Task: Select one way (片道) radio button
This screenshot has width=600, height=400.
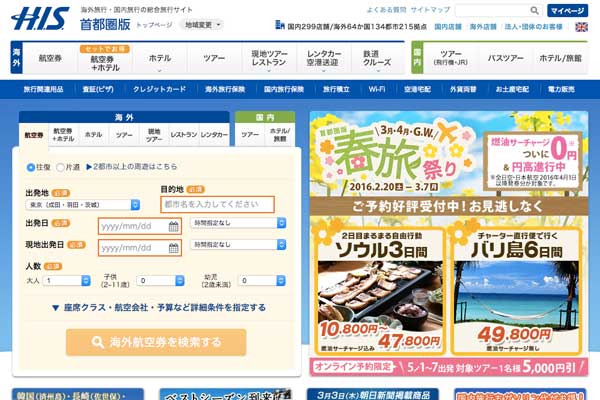Action: (60, 167)
